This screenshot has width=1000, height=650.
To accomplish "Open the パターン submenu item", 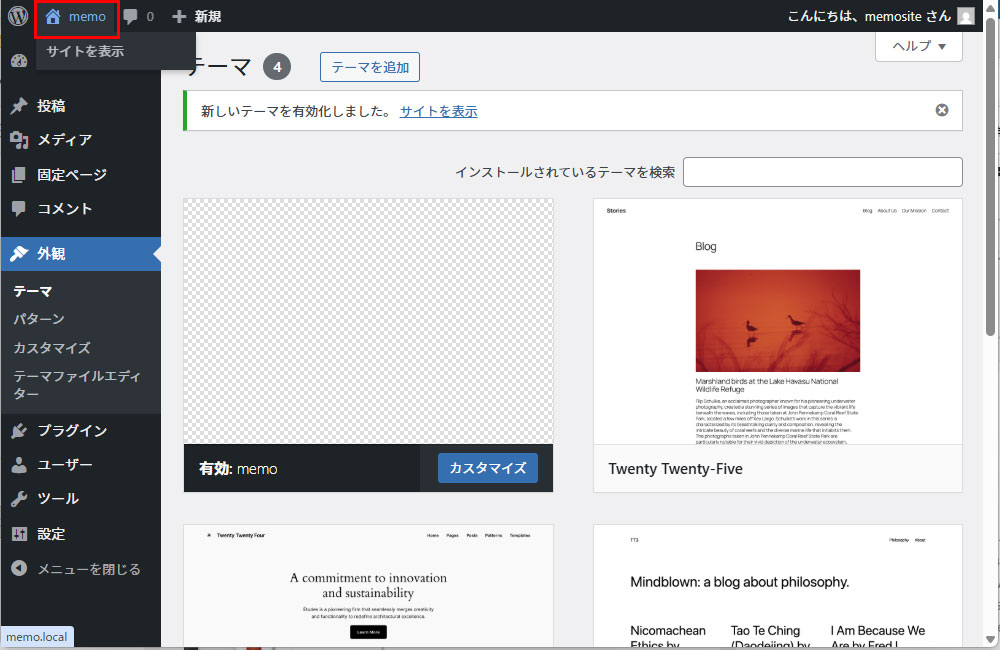I will click(39, 319).
